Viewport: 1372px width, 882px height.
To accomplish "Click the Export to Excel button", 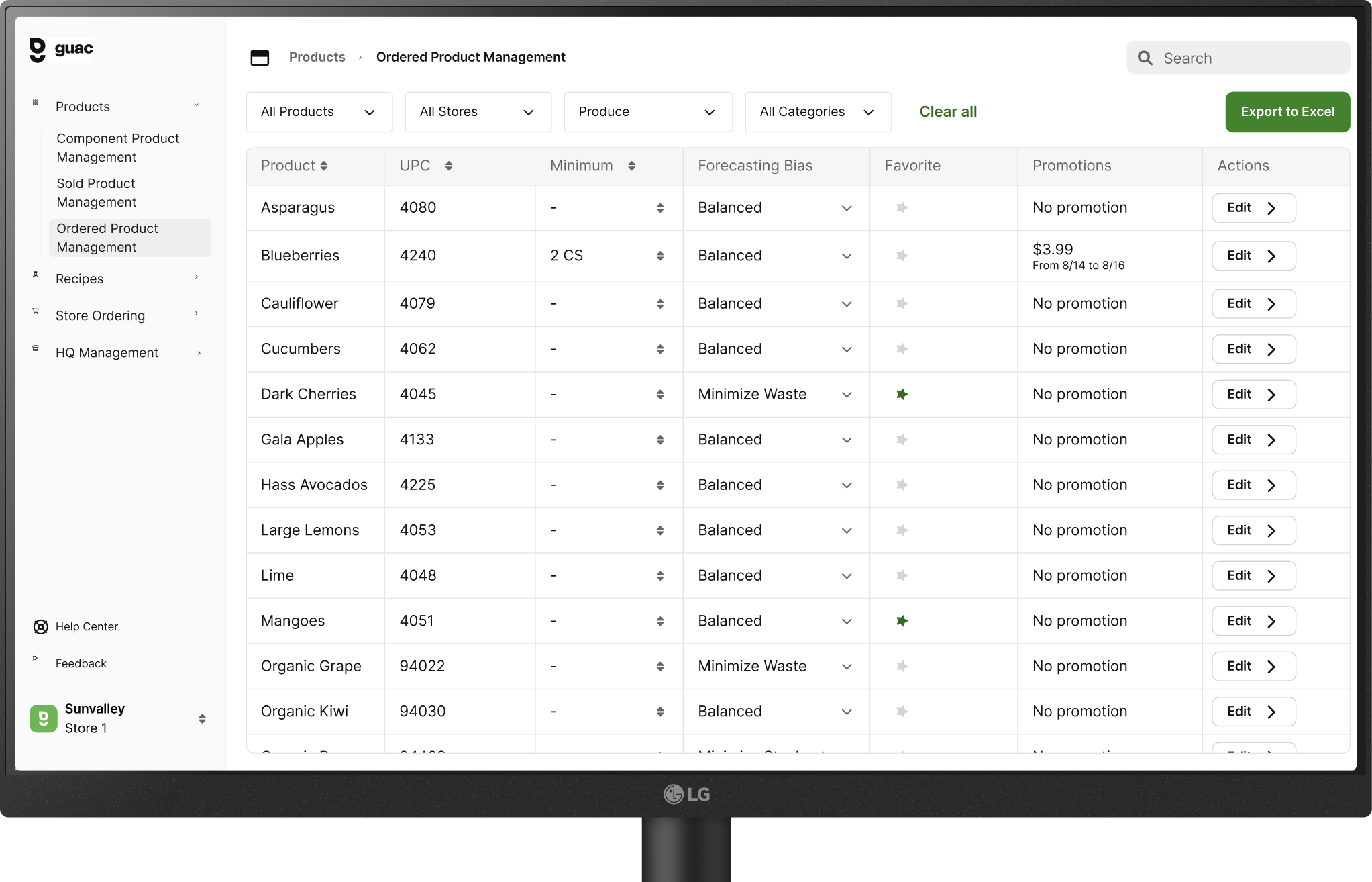I will [x=1287, y=111].
